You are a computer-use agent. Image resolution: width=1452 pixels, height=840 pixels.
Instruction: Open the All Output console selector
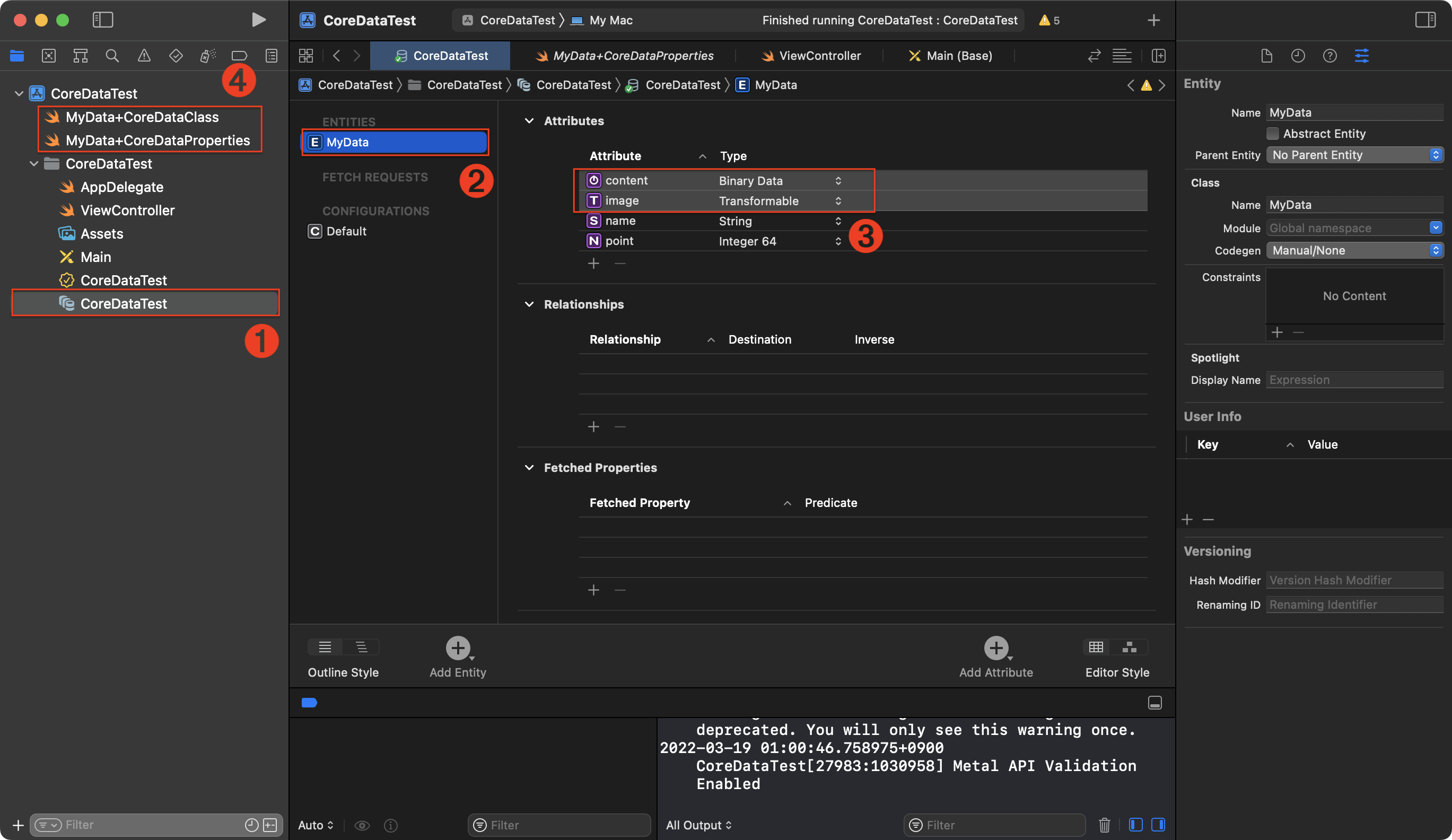tap(698, 825)
